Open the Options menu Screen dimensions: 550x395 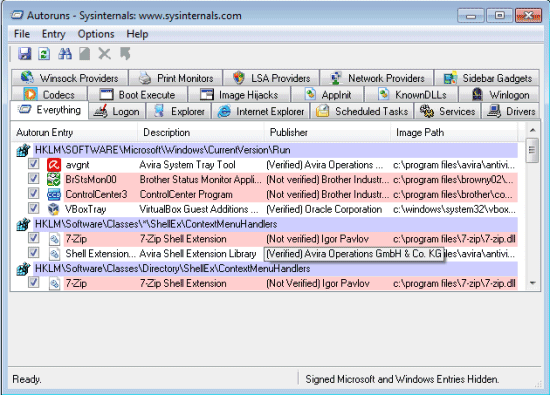96,34
